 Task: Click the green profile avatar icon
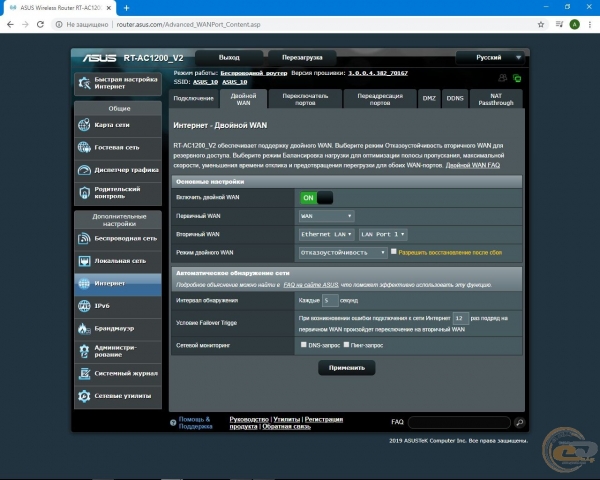[574, 24]
